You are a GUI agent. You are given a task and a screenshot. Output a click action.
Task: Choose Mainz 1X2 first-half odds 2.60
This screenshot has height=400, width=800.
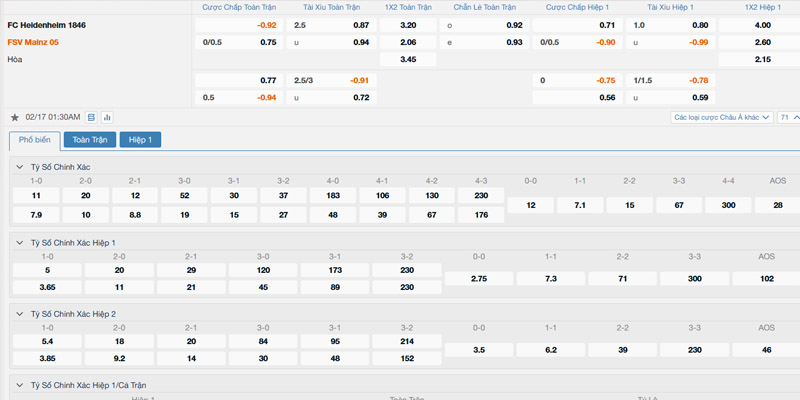[760, 42]
